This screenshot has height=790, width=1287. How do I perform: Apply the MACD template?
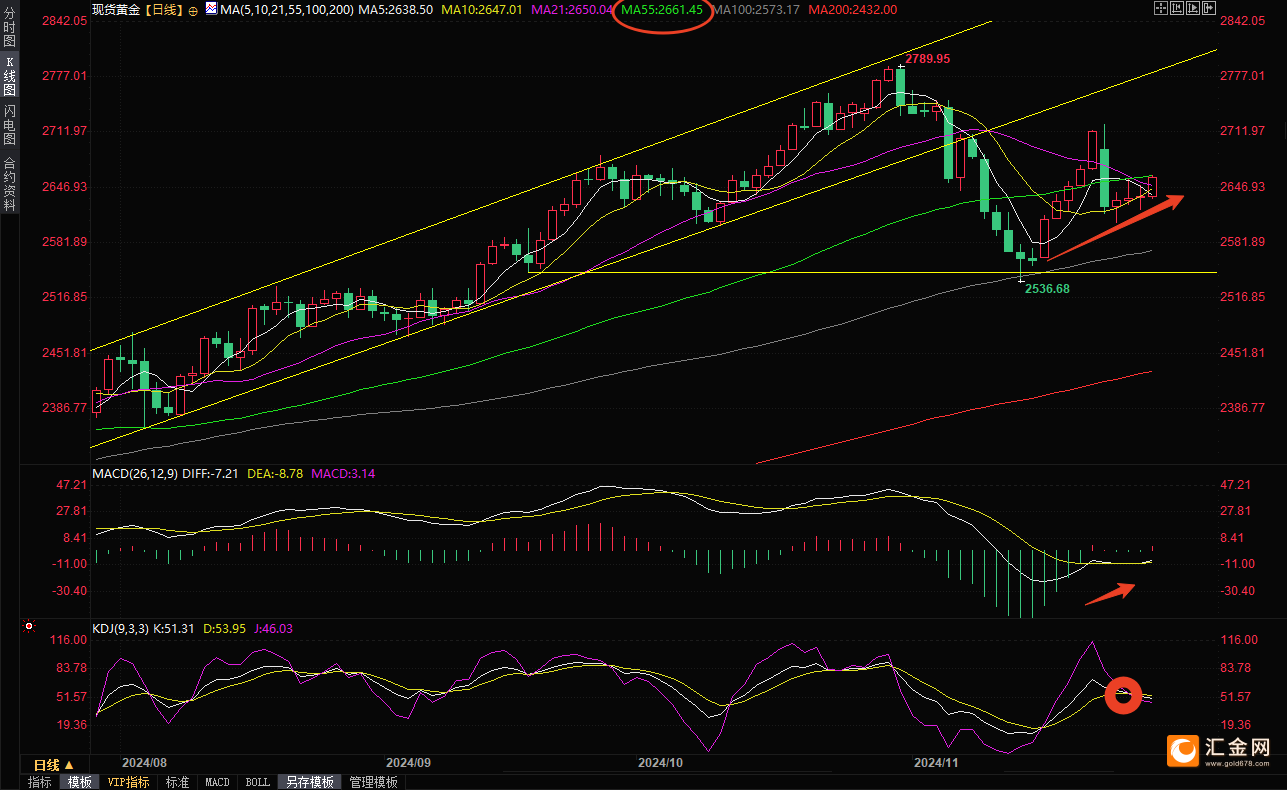(x=217, y=782)
